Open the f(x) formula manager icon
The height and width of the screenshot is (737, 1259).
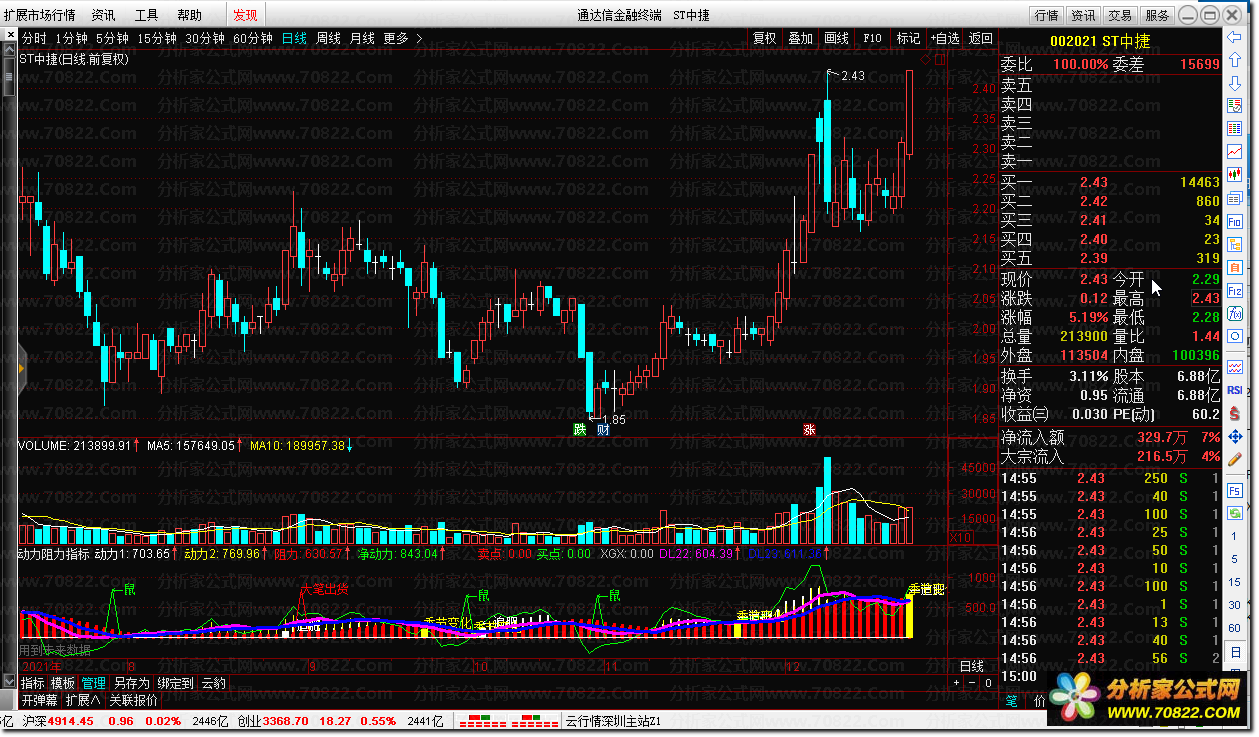[1234, 313]
